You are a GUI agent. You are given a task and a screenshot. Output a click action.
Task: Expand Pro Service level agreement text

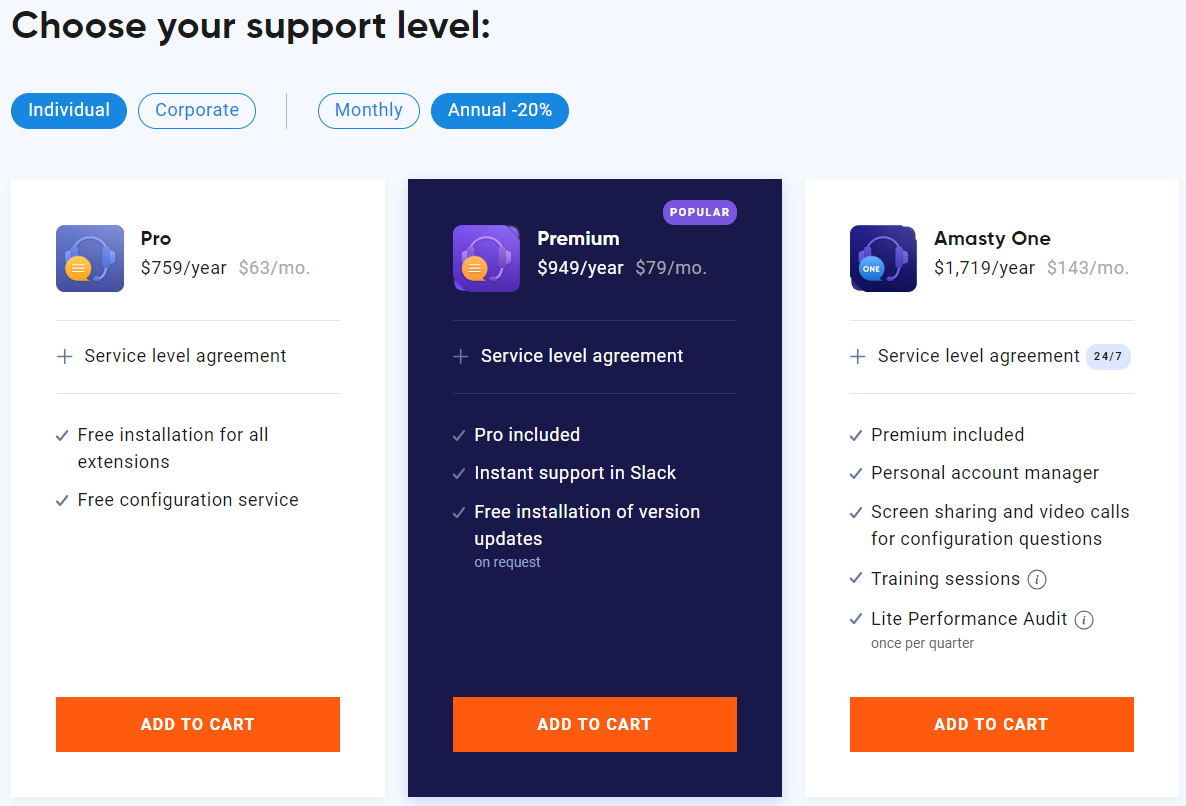tap(185, 356)
